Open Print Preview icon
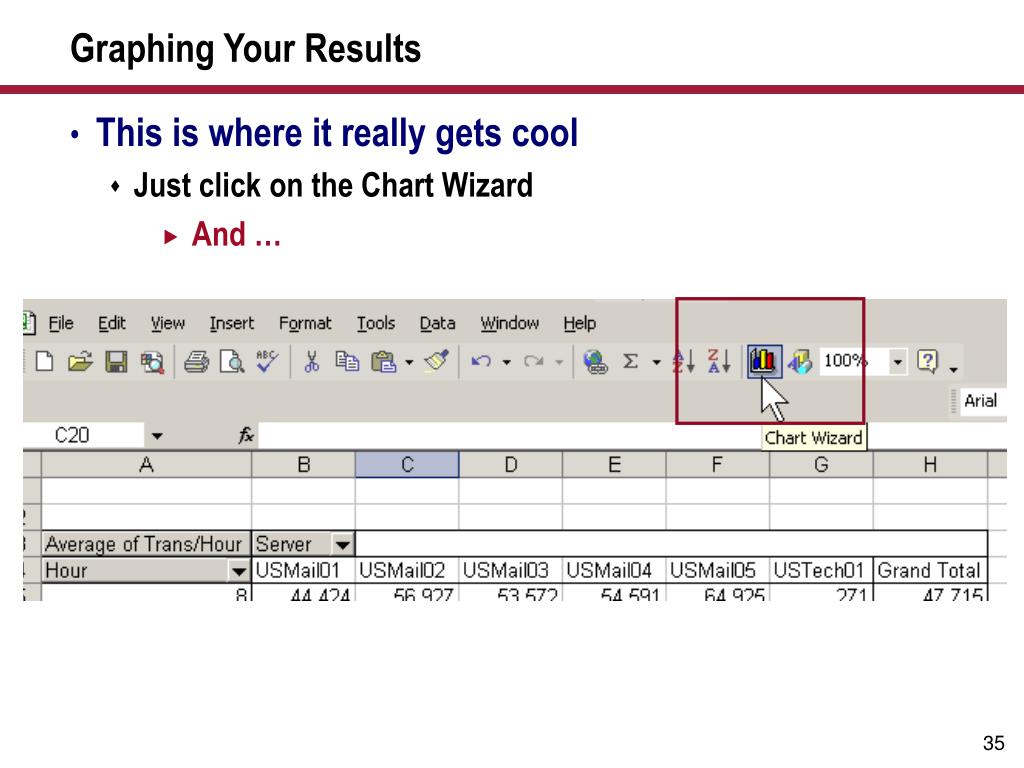Viewport: 1024px width, 768px height. tap(231, 361)
